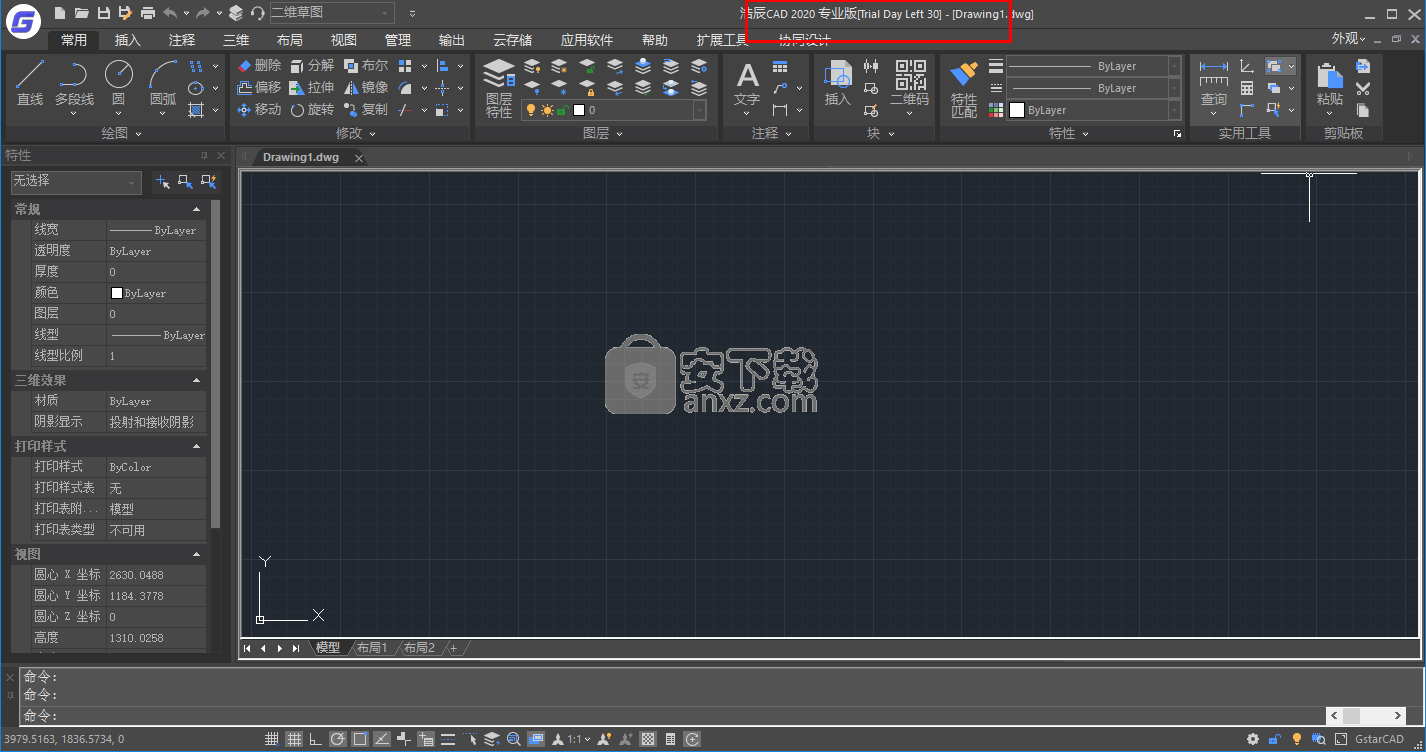Viewport: 1426px width, 752px height.
Task: Click the Stretch (拉伸) tool
Action: pyautogui.click(x=312, y=87)
